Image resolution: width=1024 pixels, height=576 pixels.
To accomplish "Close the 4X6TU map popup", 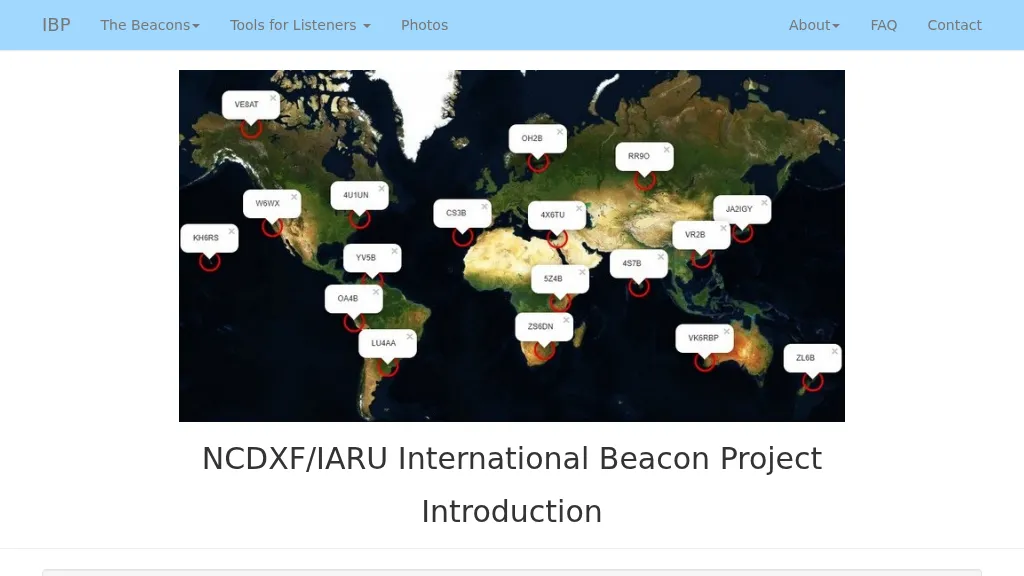I will click(579, 208).
